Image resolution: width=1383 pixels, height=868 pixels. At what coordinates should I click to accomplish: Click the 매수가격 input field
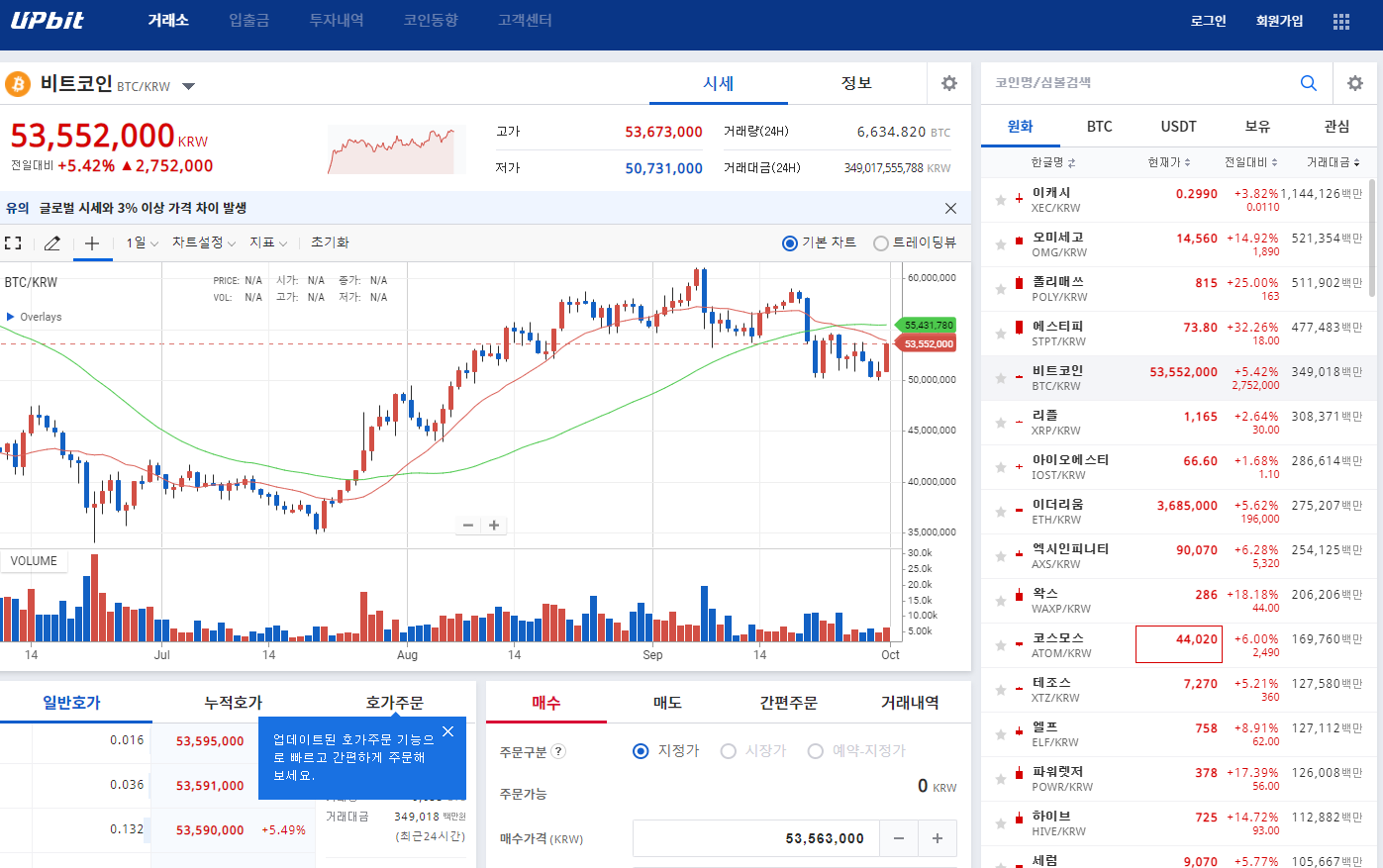(756, 838)
